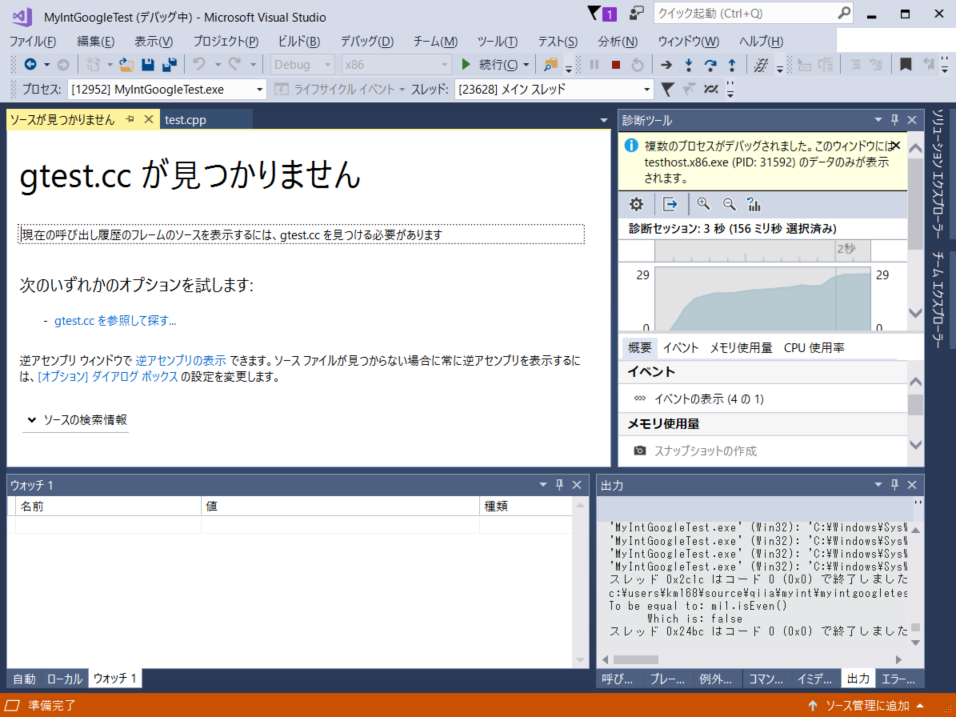Switch to the エラー output tab
This screenshot has height=717, width=956.
pyautogui.click(x=899, y=679)
